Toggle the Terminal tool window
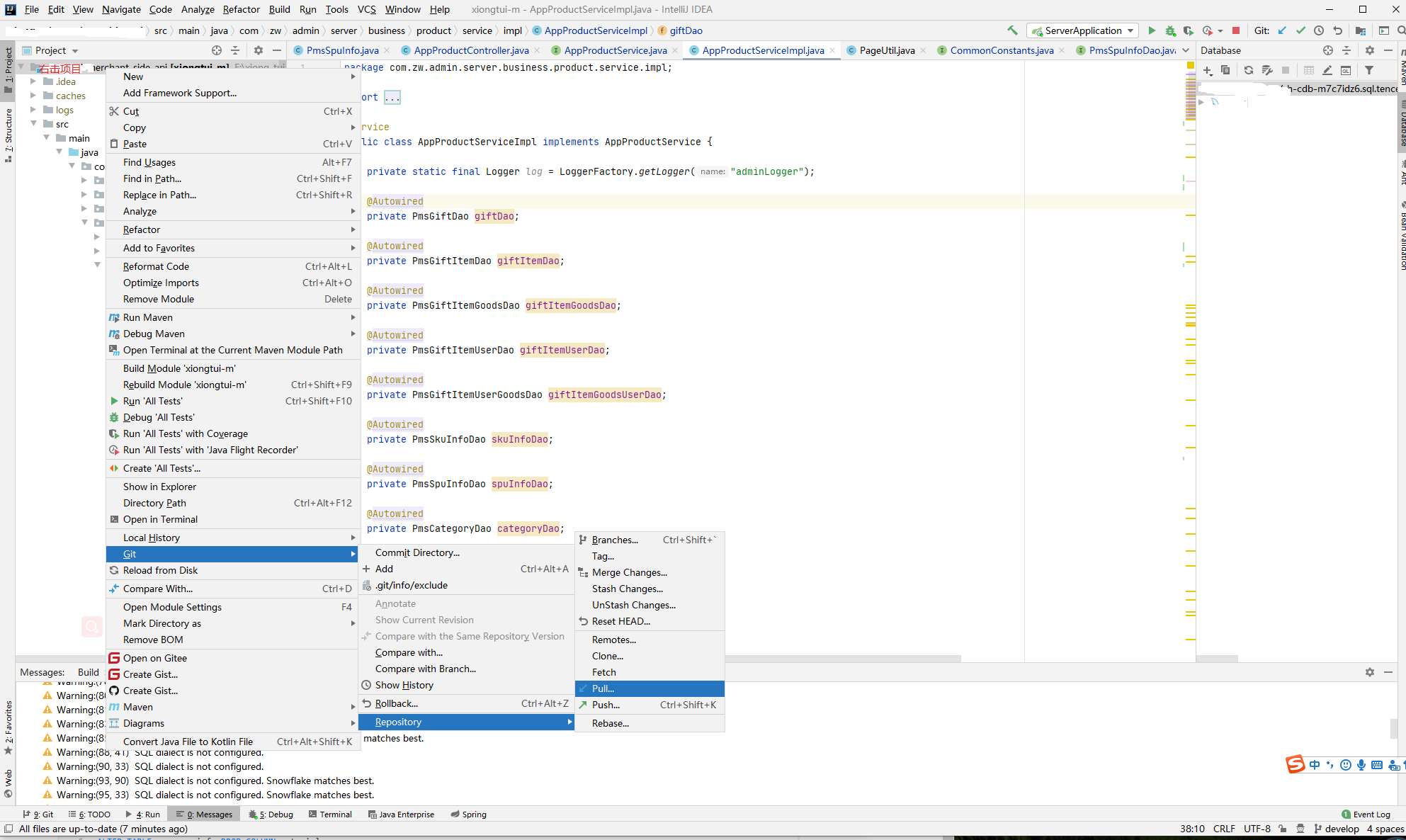Viewport: 1406px width, 840px height. 330,815
